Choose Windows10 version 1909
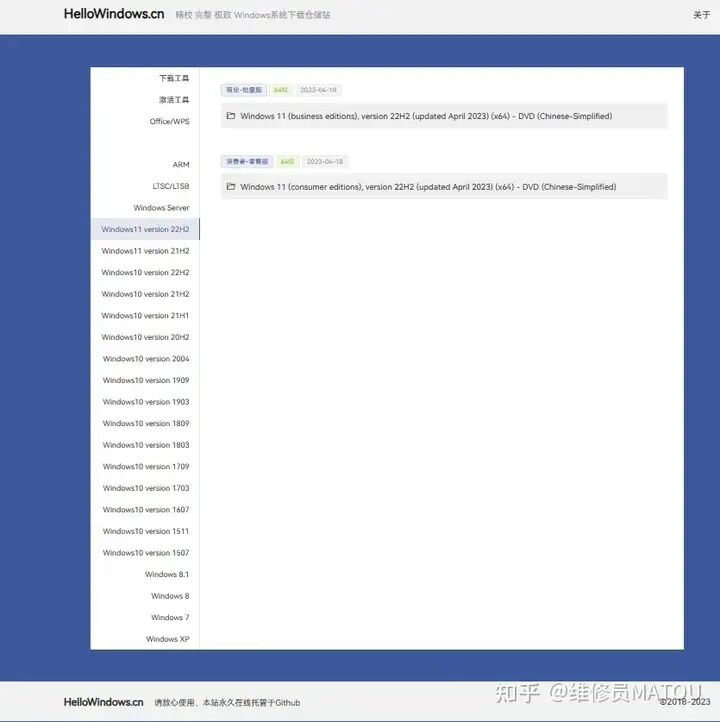This screenshot has height=722, width=720. pyautogui.click(x=145, y=380)
